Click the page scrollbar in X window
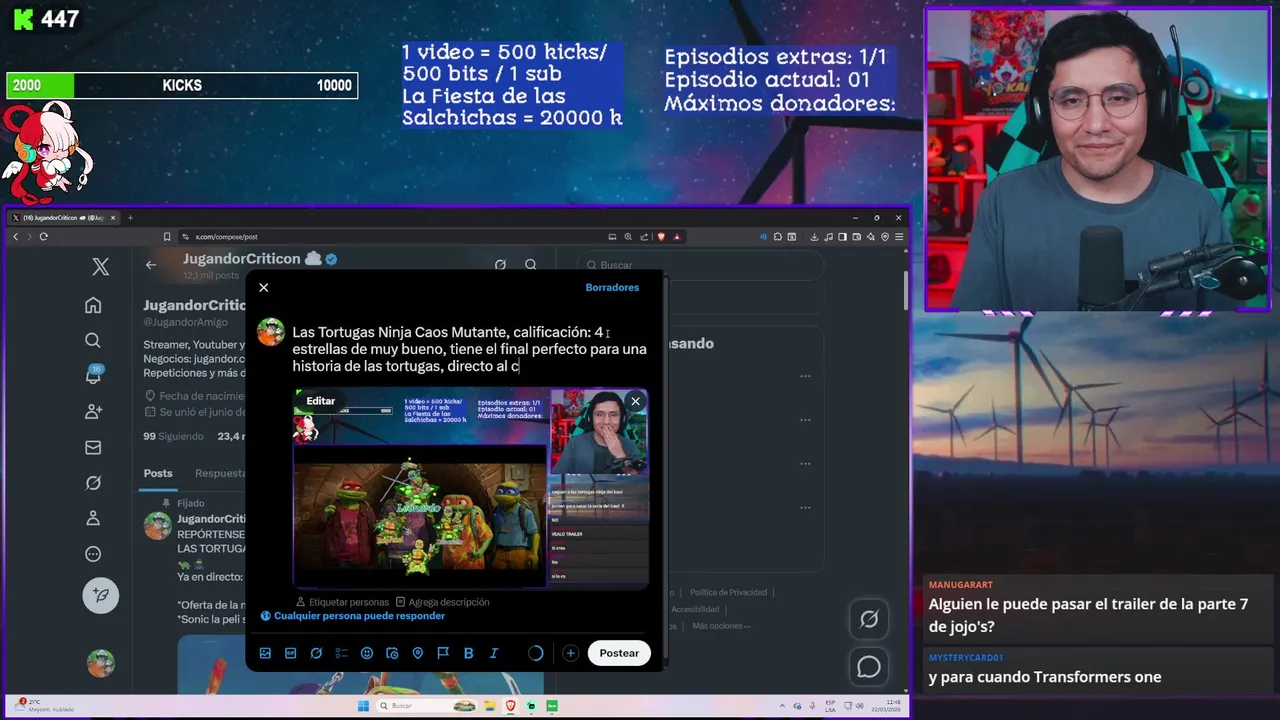 click(x=906, y=292)
